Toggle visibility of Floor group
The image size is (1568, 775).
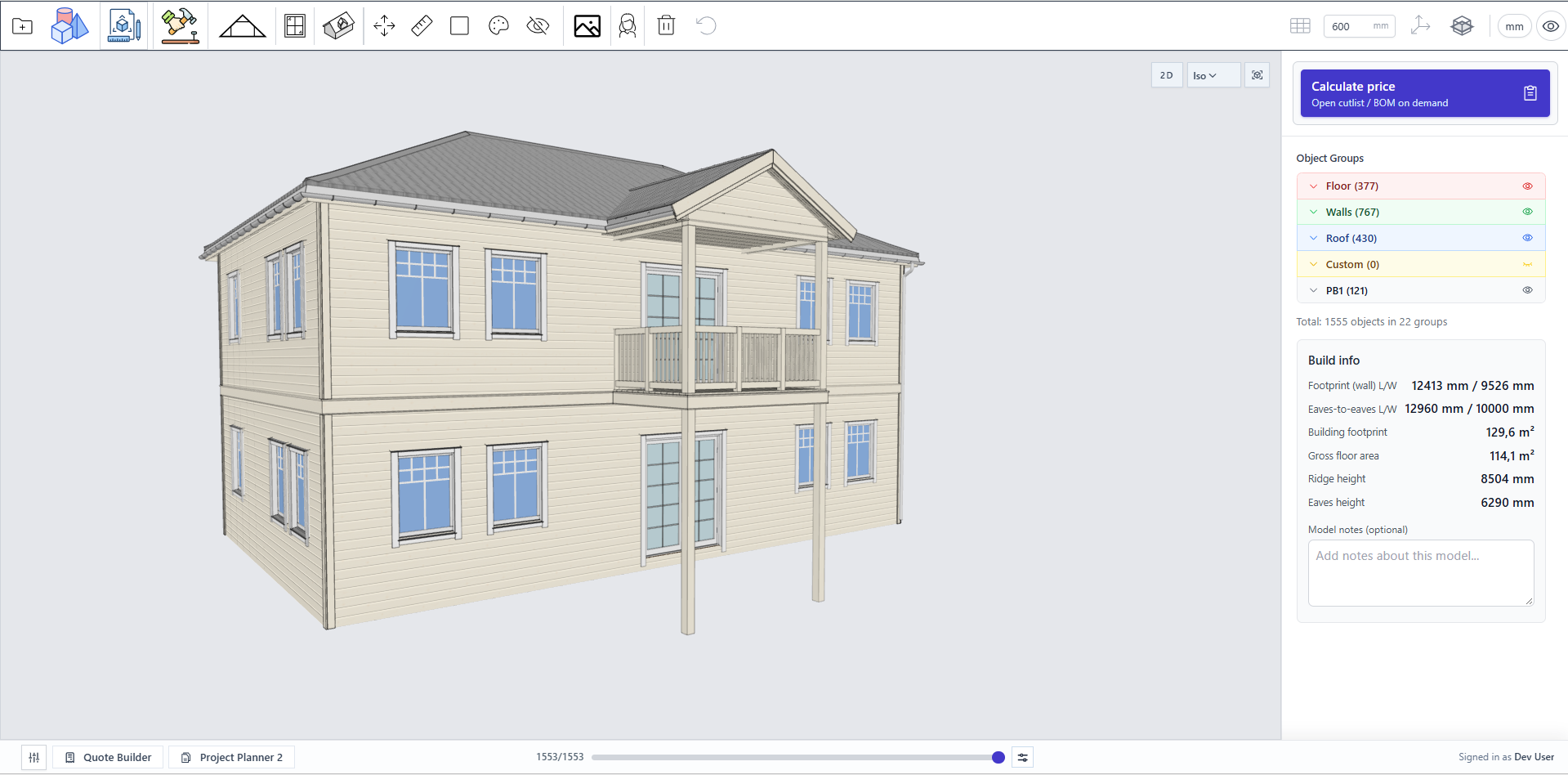(x=1527, y=186)
